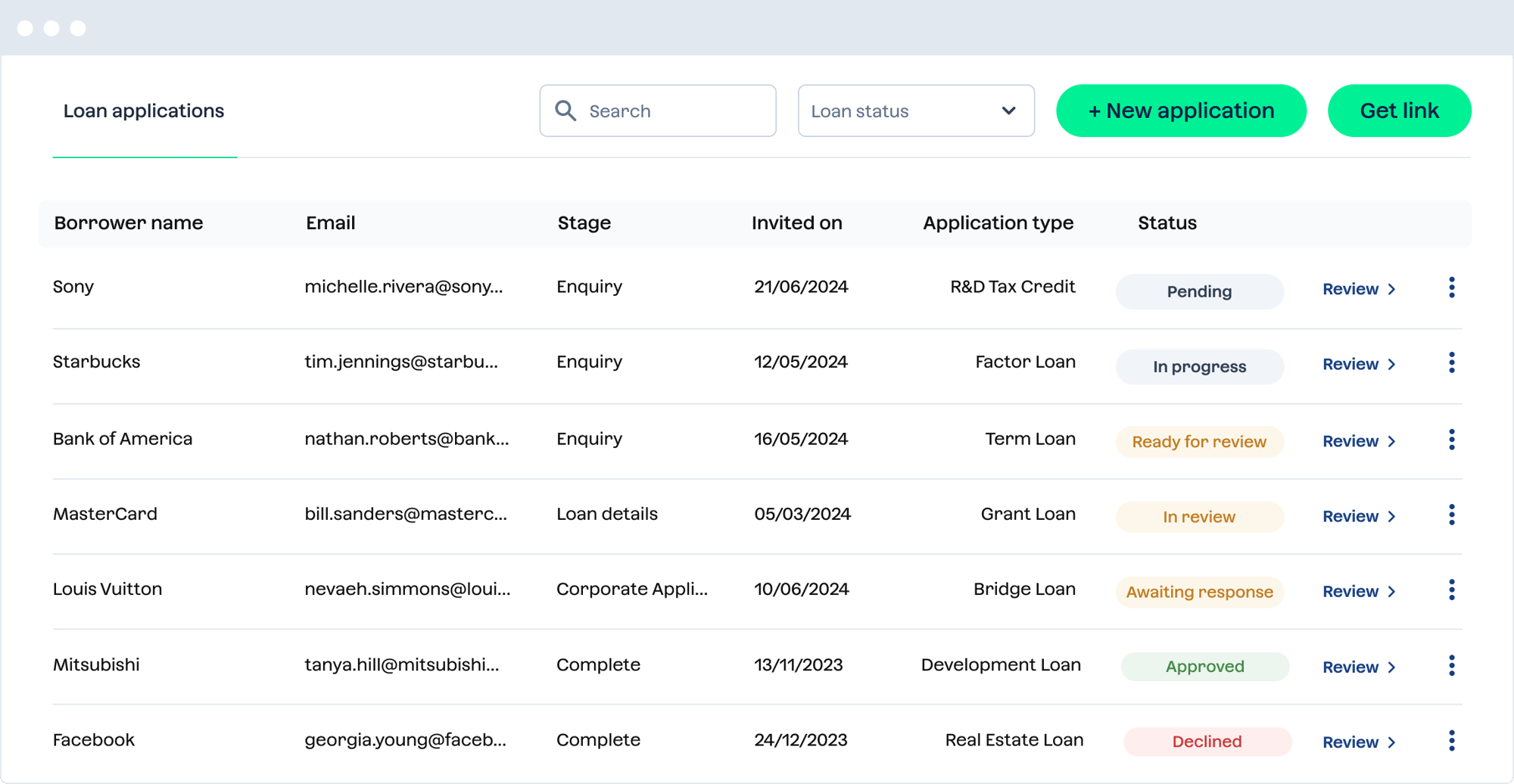This screenshot has height=784, width=1514.
Task: Open the kebab menu for Mitsubishi
Action: click(1451, 666)
